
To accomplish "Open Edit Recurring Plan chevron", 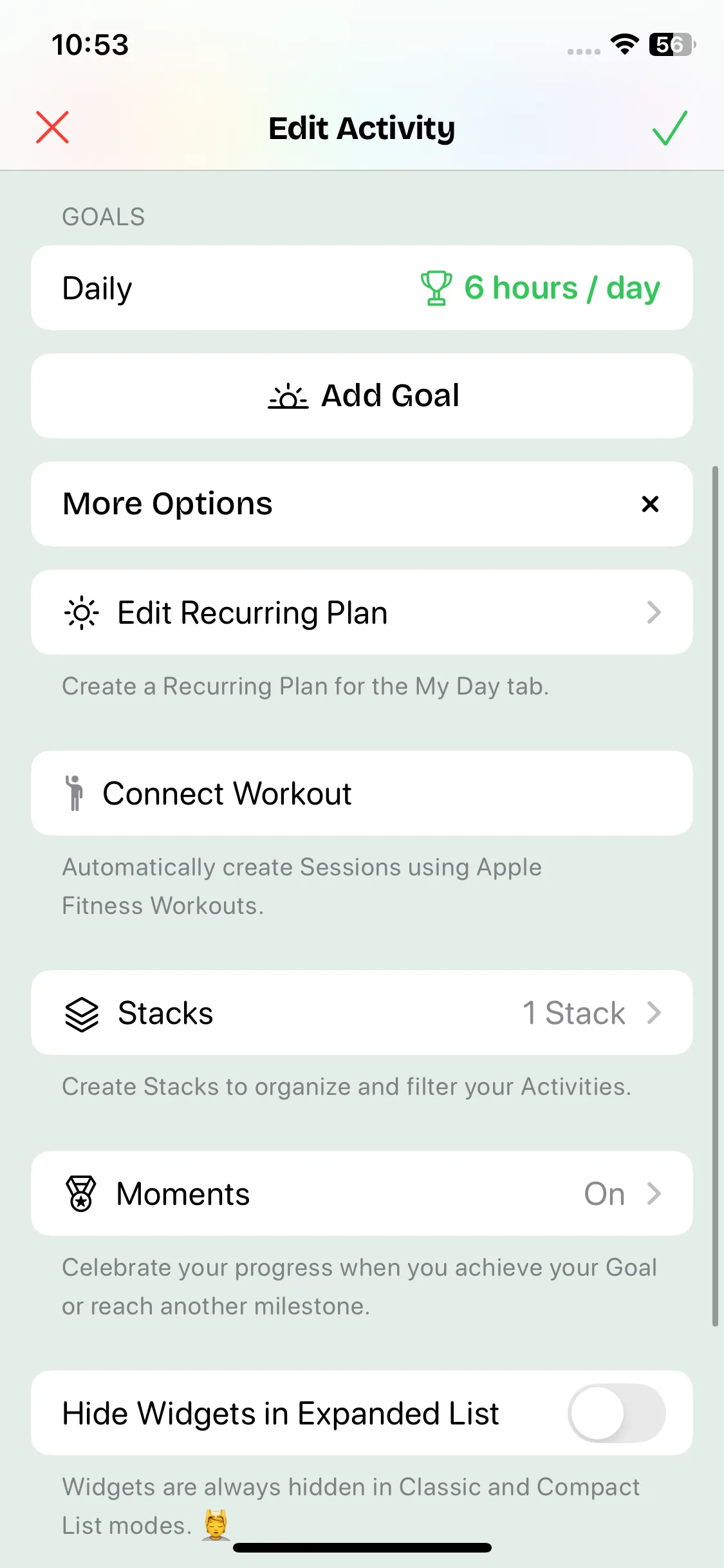I will tap(654, 612).
